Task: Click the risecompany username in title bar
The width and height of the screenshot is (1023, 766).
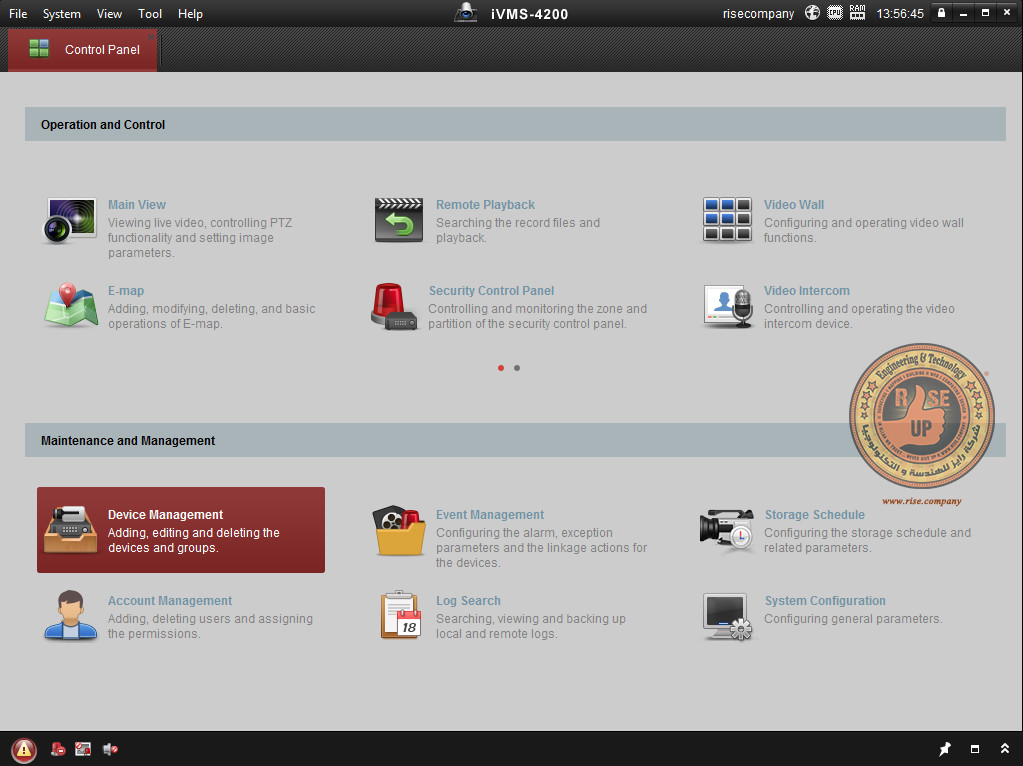Action: tap(758, 14)
